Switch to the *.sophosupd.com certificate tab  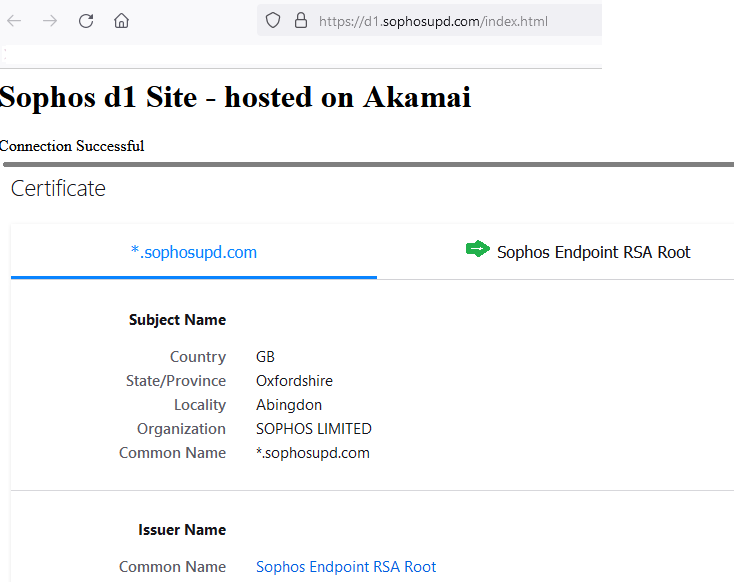coord(194,252)
